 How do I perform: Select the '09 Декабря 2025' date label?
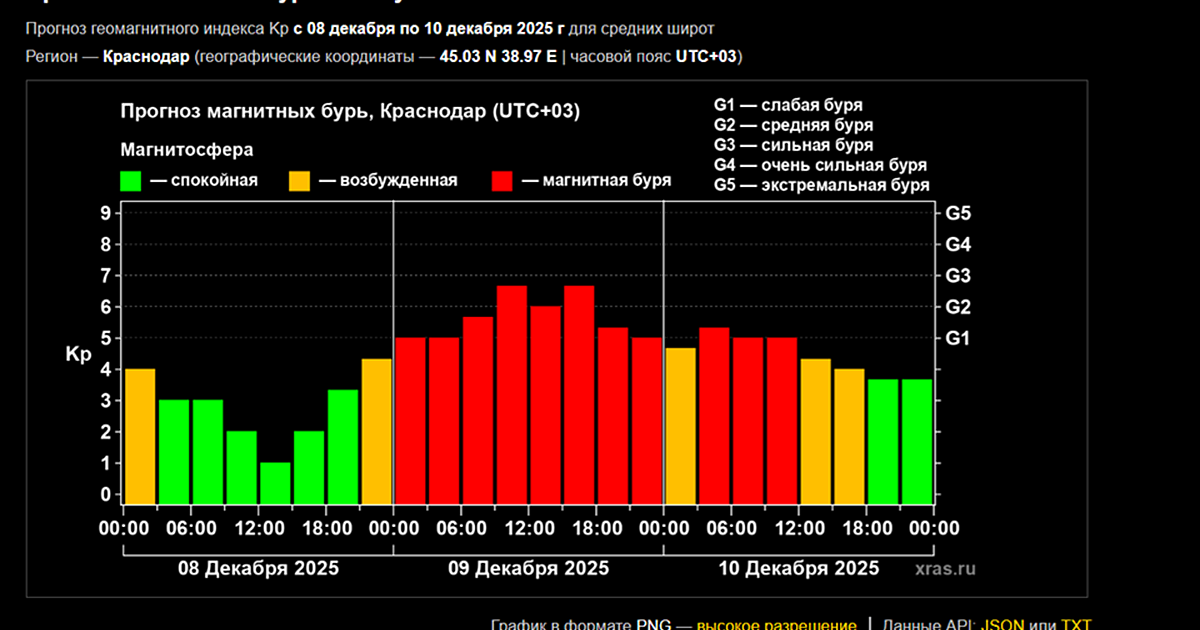tap(528, 568)
